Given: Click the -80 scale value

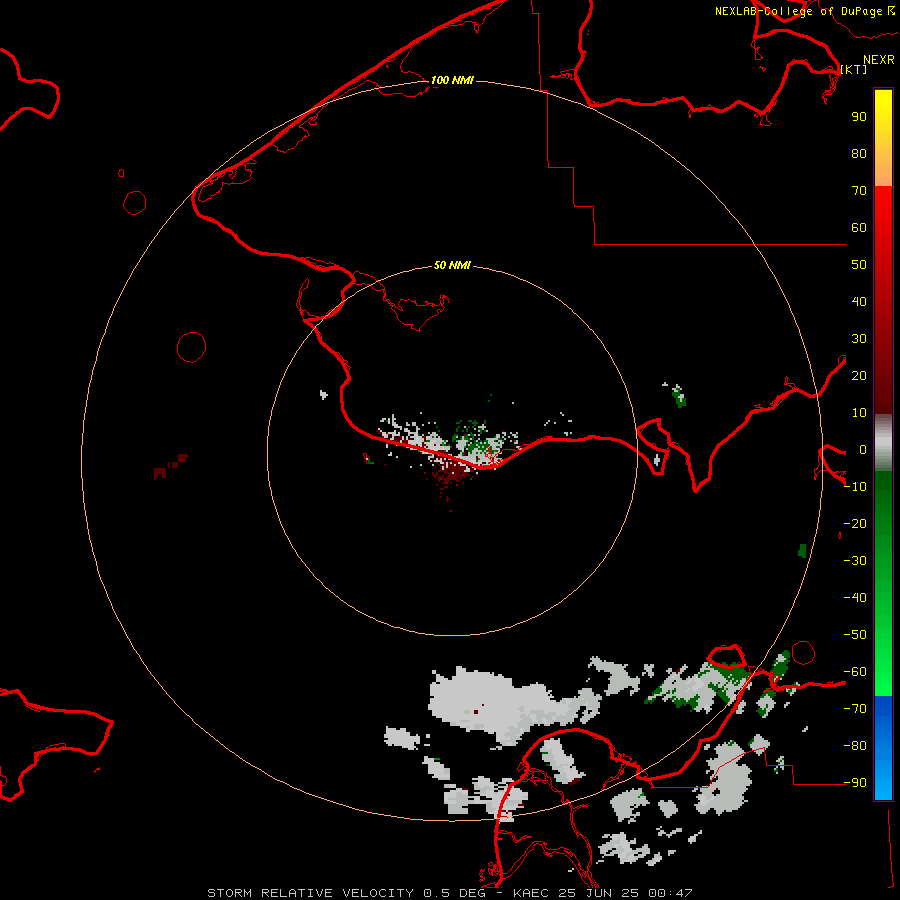Looking at the screenshot, I should click(x=855, y=746).
